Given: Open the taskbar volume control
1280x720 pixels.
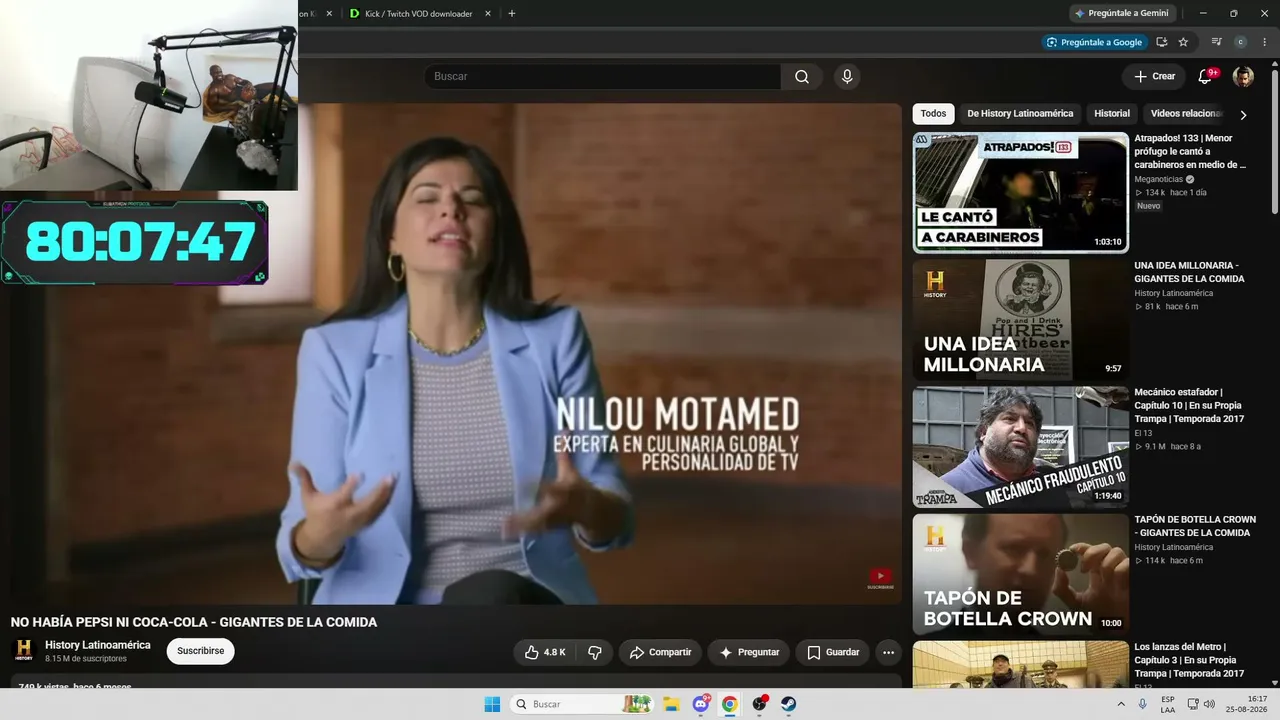Looking at the screenshot, I should [x=1208, y=704].
